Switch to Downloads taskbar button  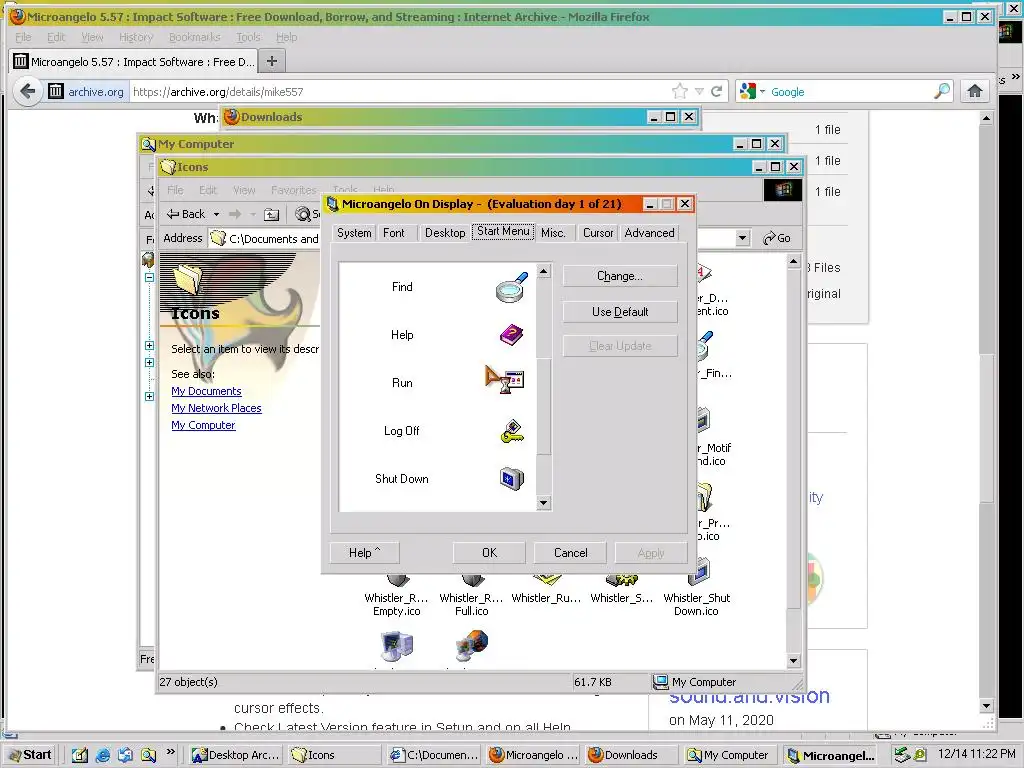click(630, 755)
